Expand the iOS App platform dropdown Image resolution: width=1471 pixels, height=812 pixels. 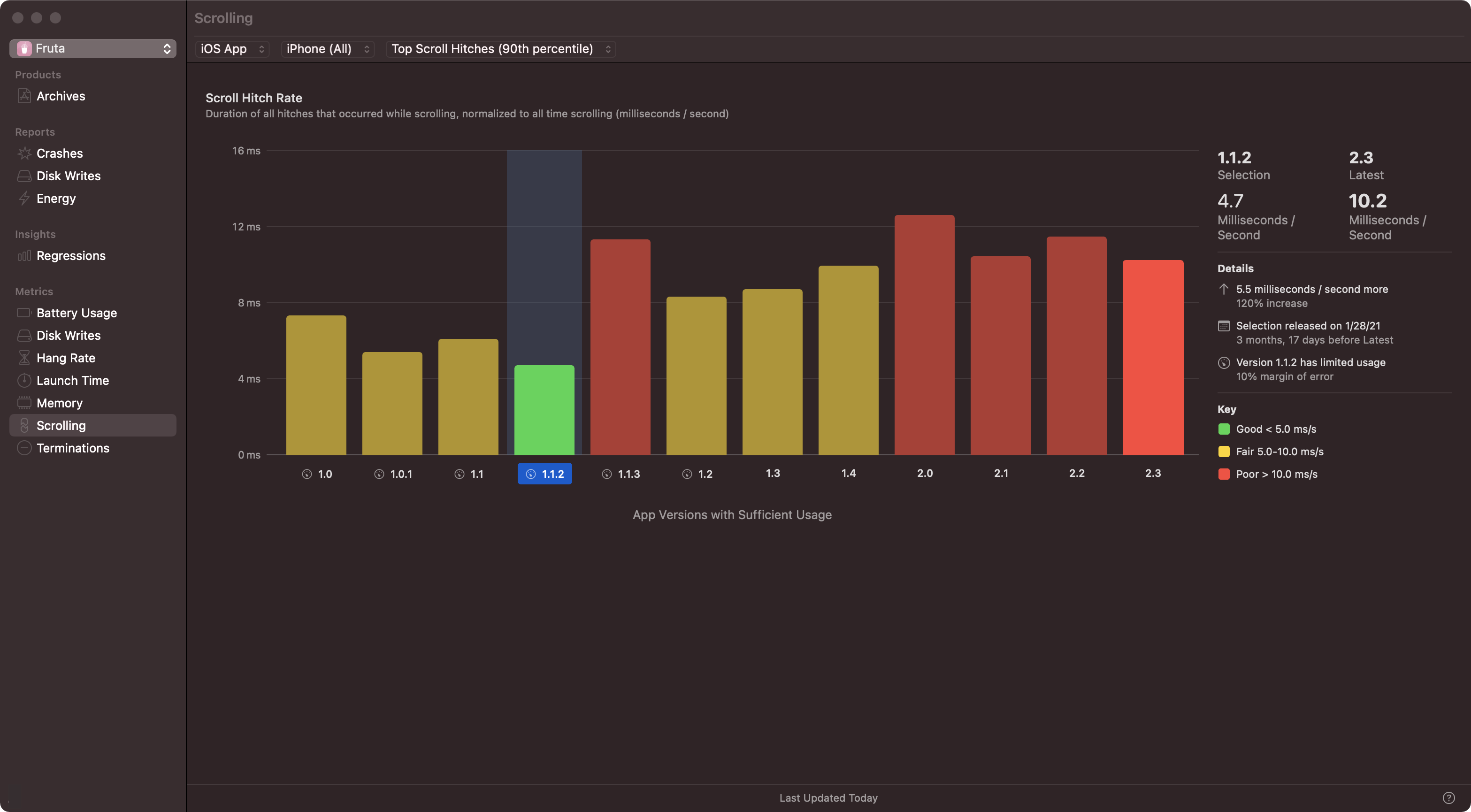coord(232,49)
